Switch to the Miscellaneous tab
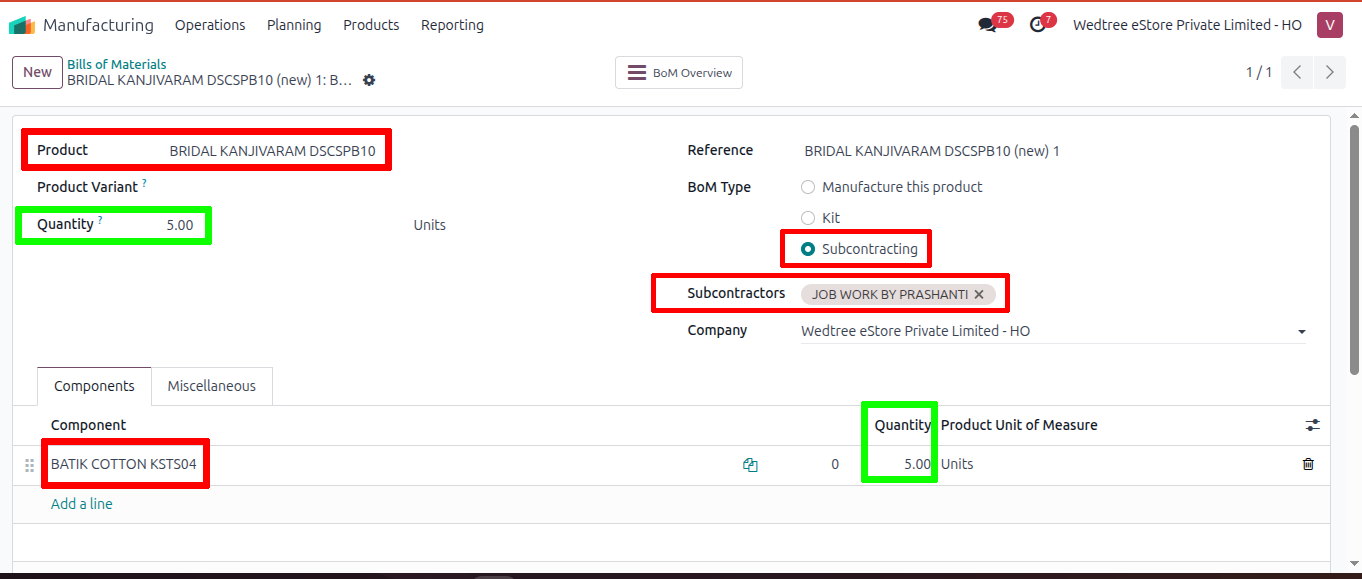1362x579 pixels. pos(211,386)
